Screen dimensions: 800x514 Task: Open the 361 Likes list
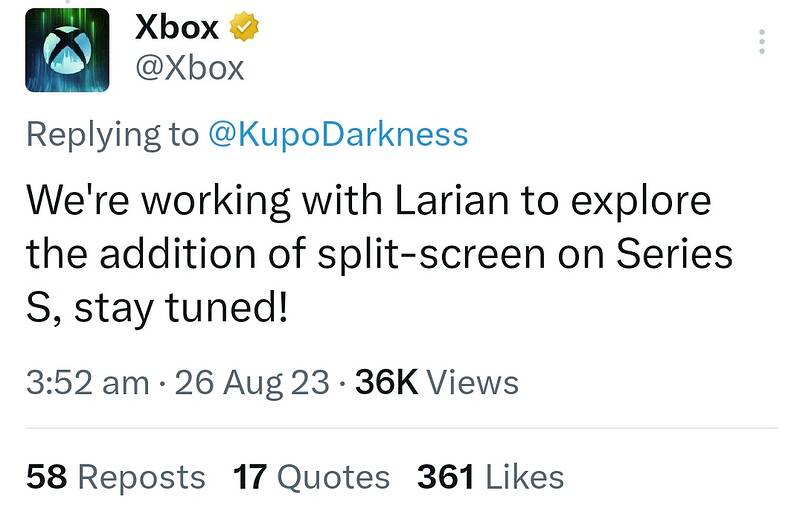click(x=490, y=477)
